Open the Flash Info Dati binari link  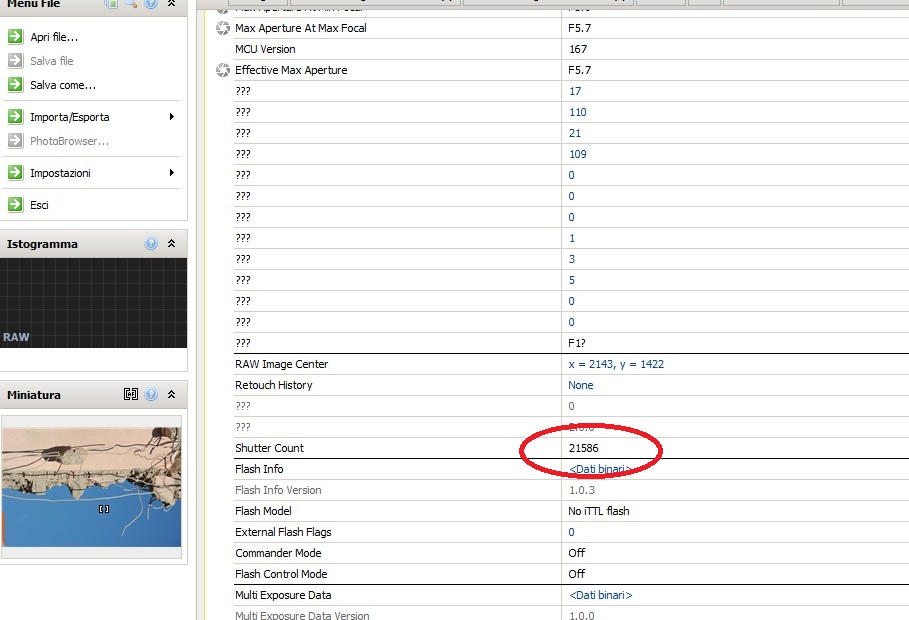tap(600, 469)
